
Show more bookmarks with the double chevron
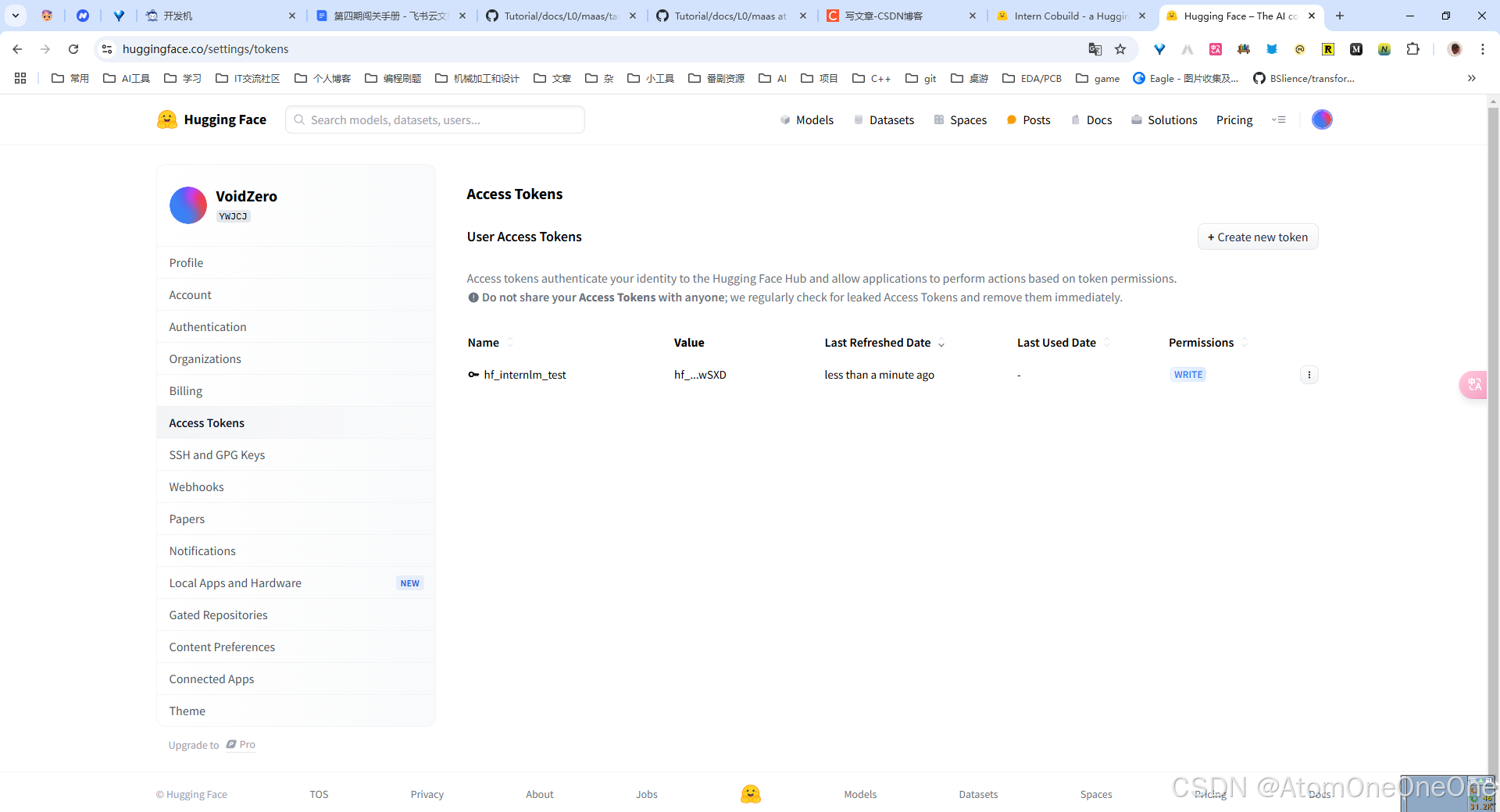coord(1471,78)
